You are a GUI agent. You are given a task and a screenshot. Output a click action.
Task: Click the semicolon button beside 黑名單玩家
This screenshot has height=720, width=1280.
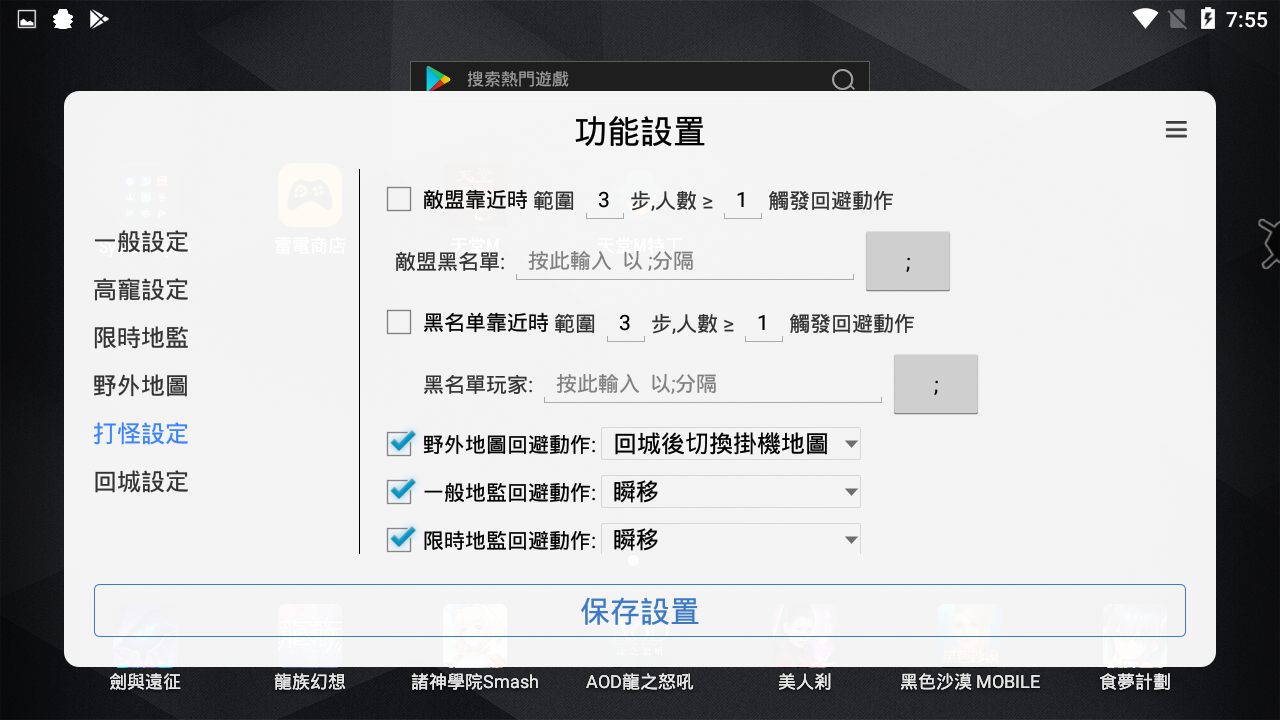pyautogui.click(x=936, y=383)
